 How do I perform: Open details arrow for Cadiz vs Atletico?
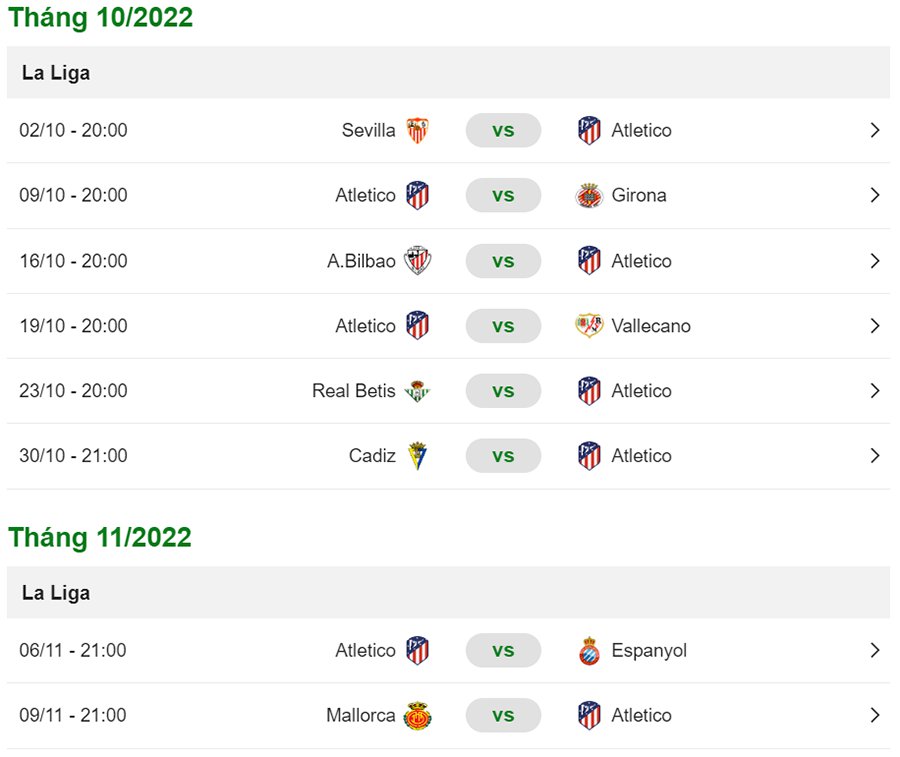(x=875, y=456)
